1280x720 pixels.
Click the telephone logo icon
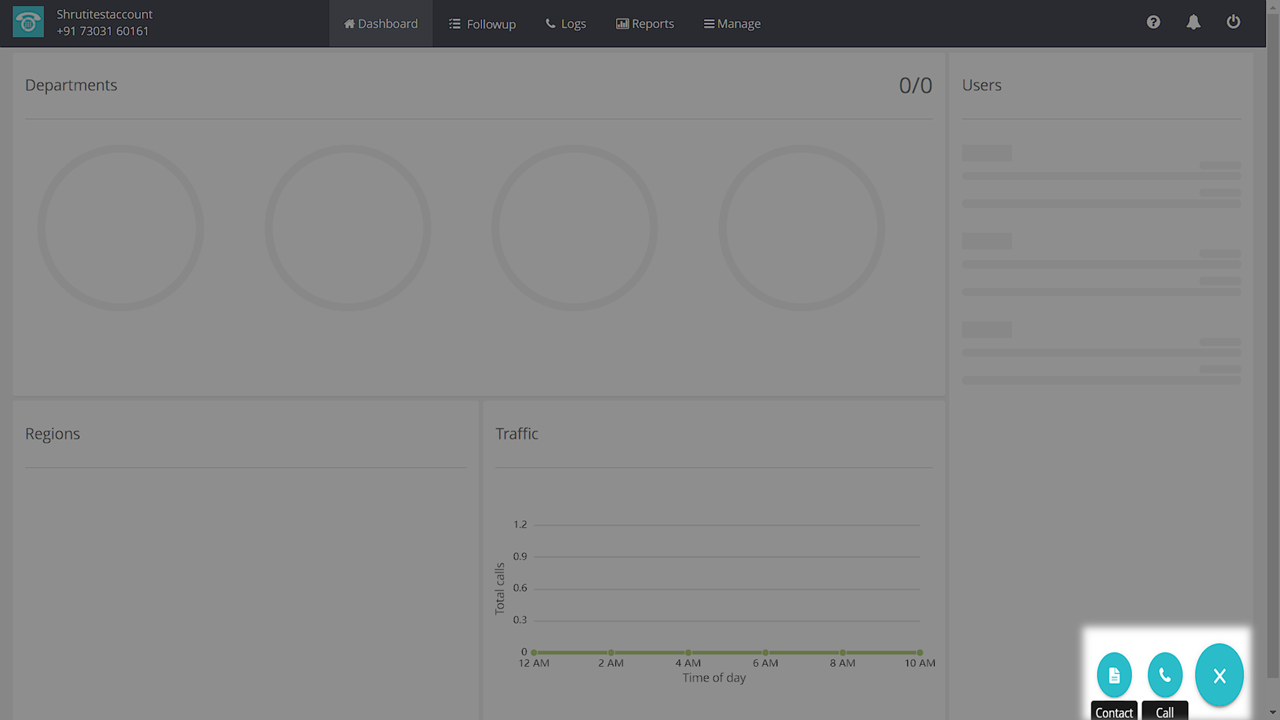click(x=28, y=23)
